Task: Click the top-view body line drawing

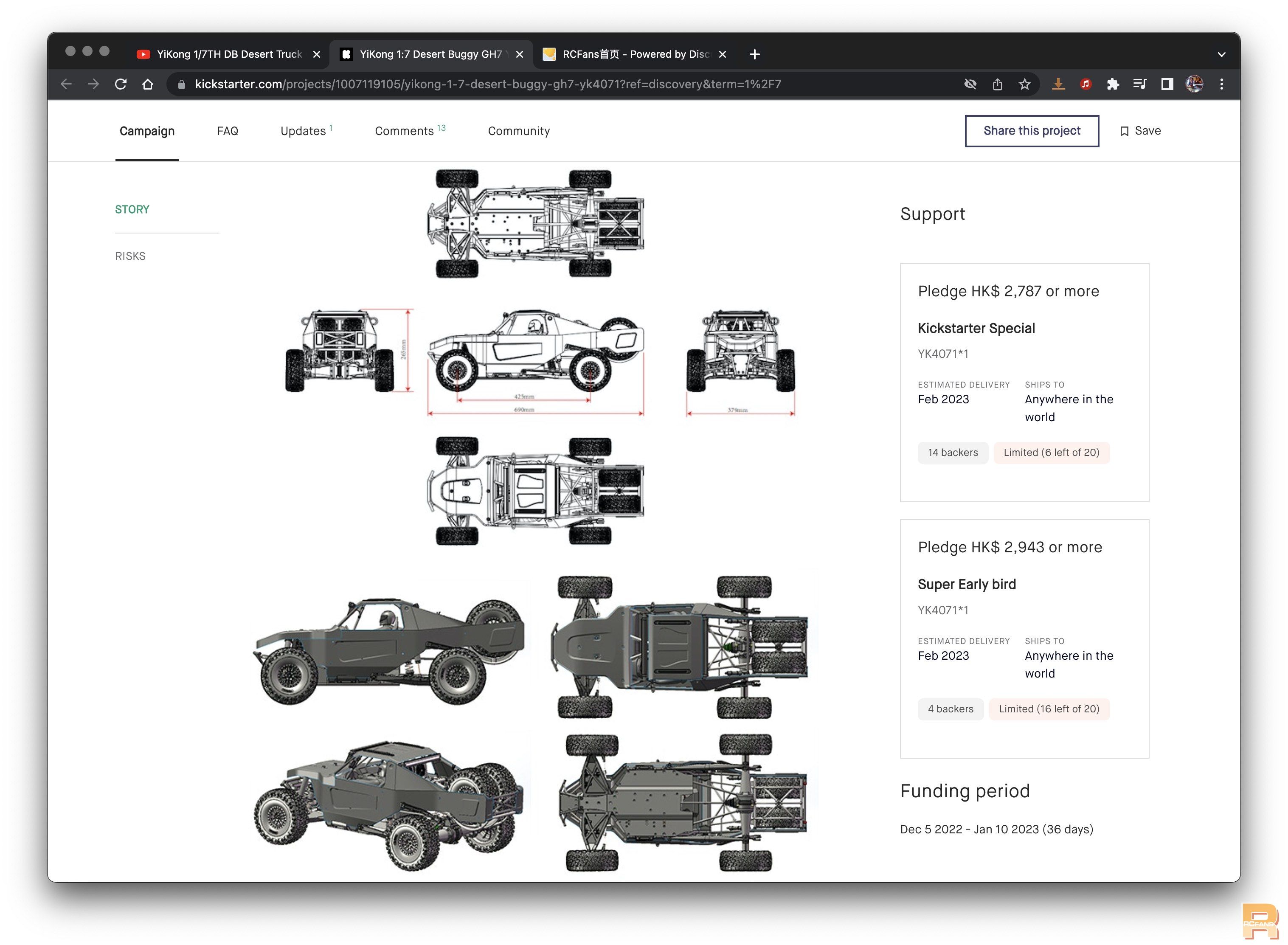Action: 536,491
